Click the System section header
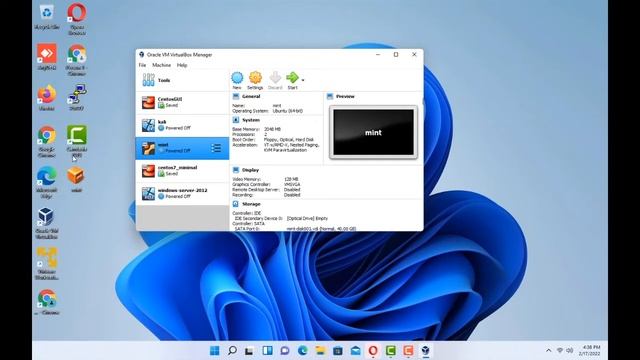The width and height of the screenshot is (640, 360). pyautogui.click(x=251, y=120)
